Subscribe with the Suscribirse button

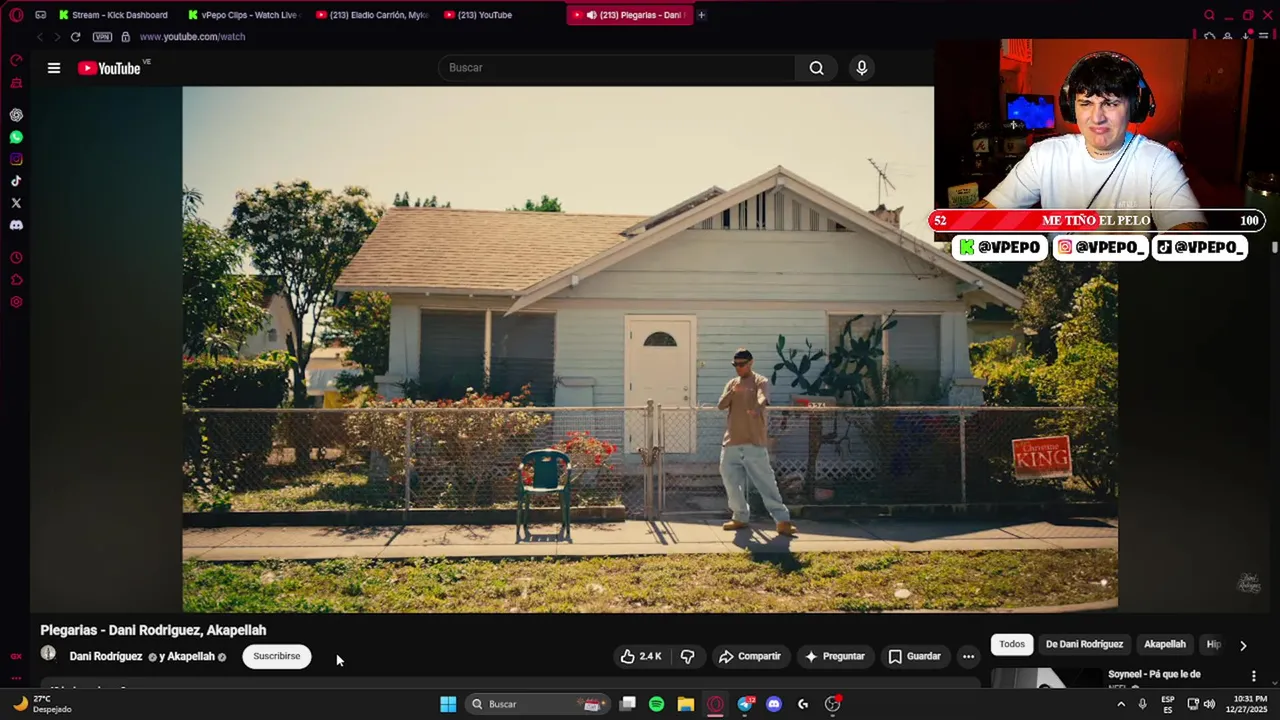[x=277, y=656]
